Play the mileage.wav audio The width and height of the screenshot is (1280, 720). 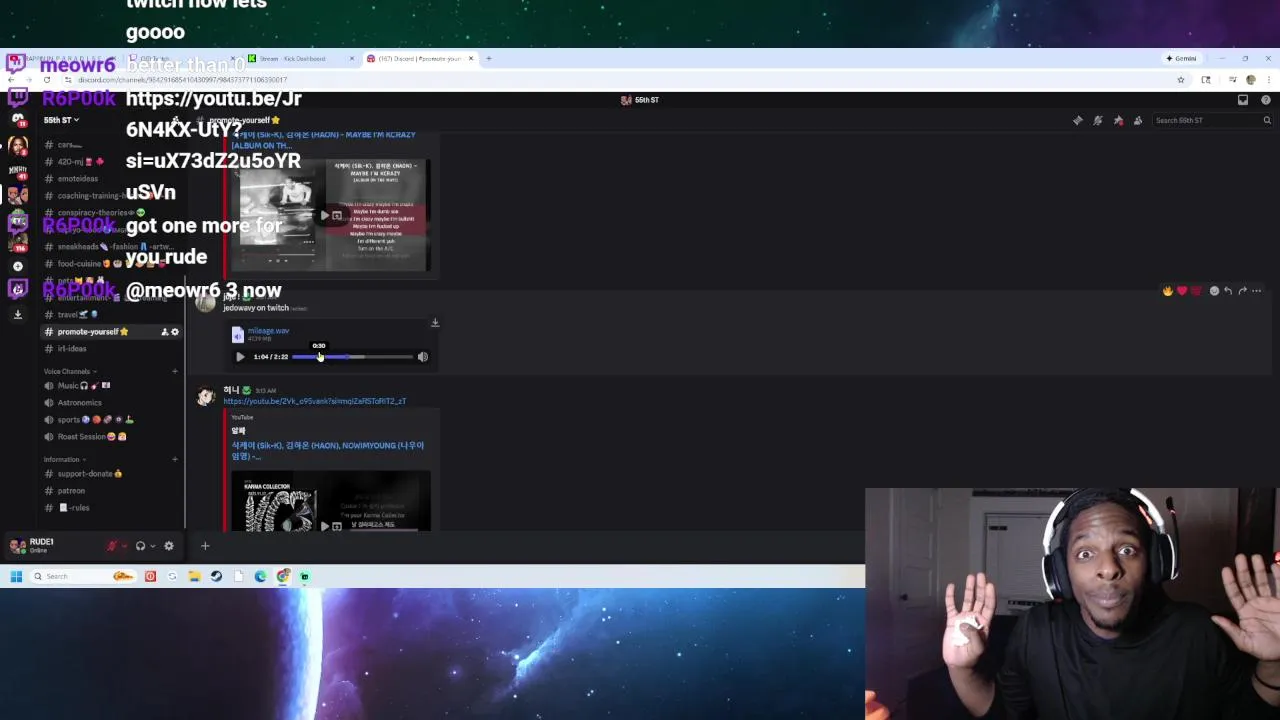(240, 357)
